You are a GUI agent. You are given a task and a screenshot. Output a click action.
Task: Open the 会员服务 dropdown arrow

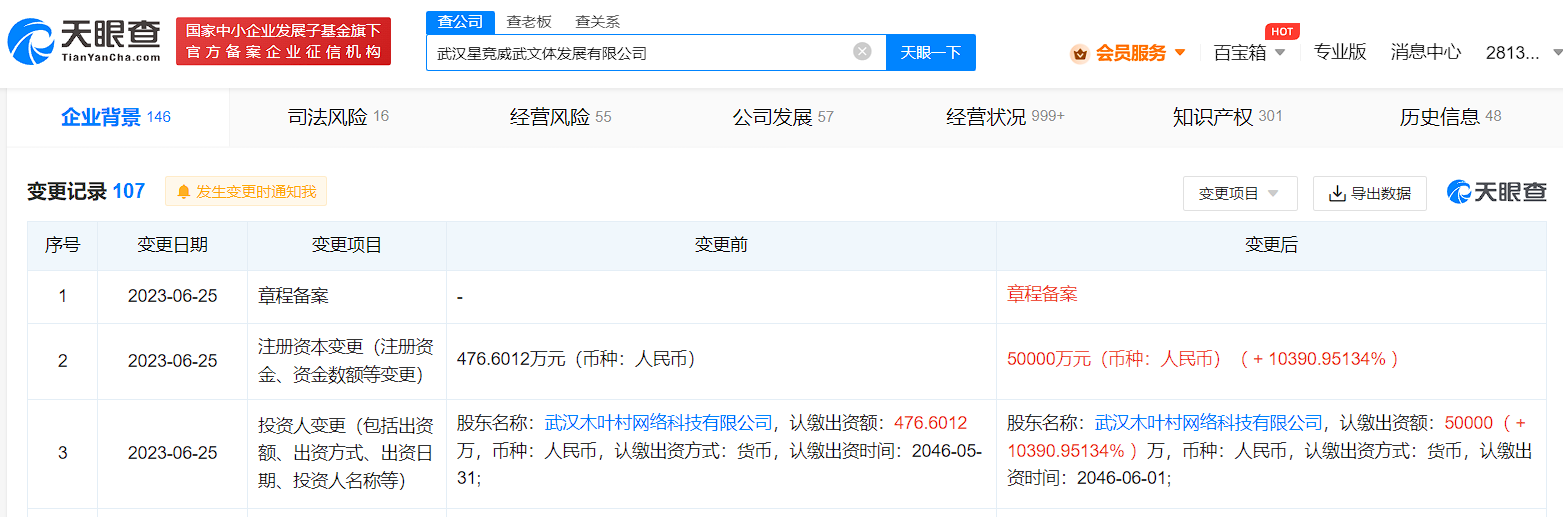(1180, 52)
